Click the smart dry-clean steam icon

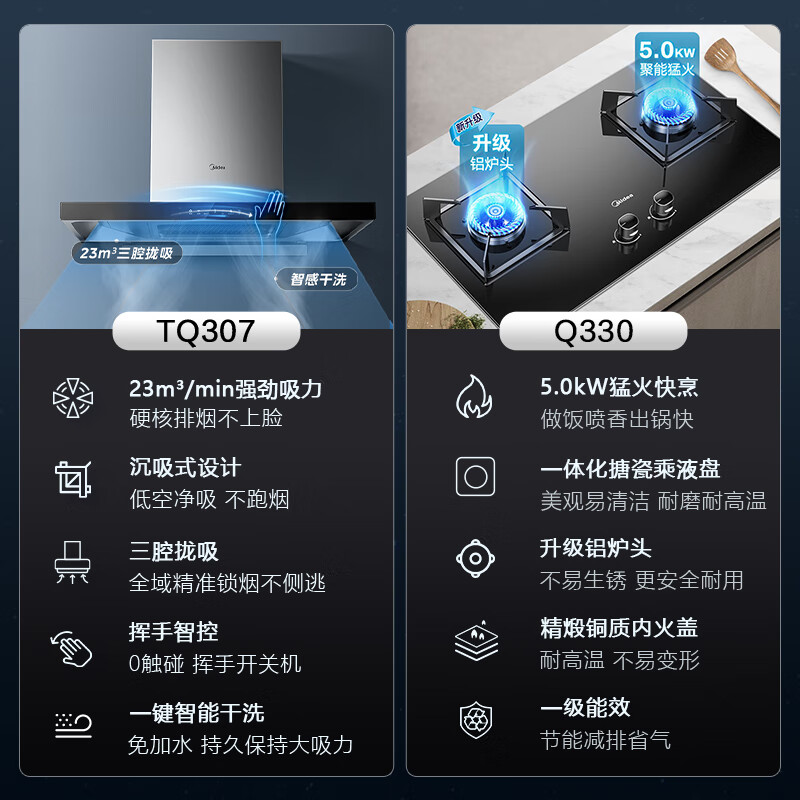click(73, 725)
